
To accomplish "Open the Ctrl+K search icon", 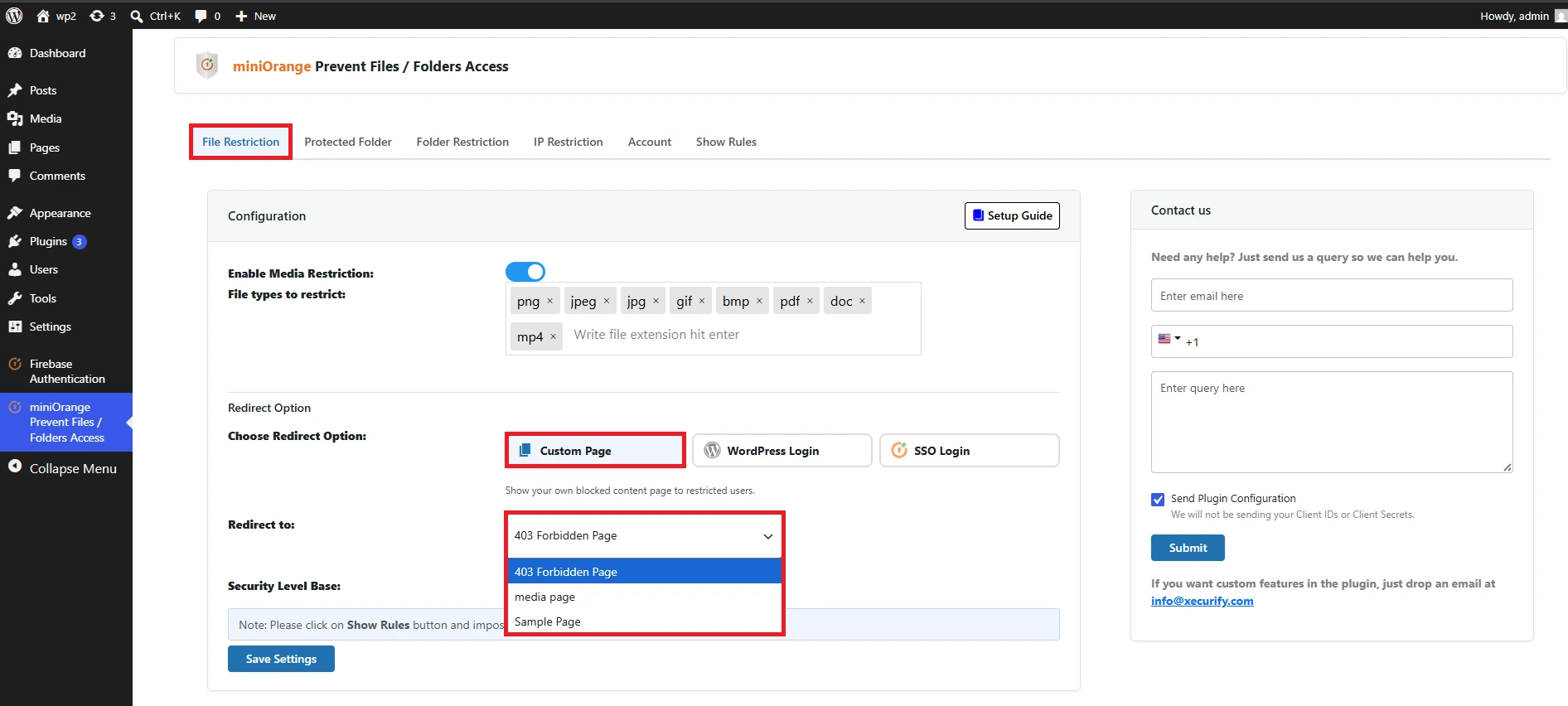I will pos(137,16).
